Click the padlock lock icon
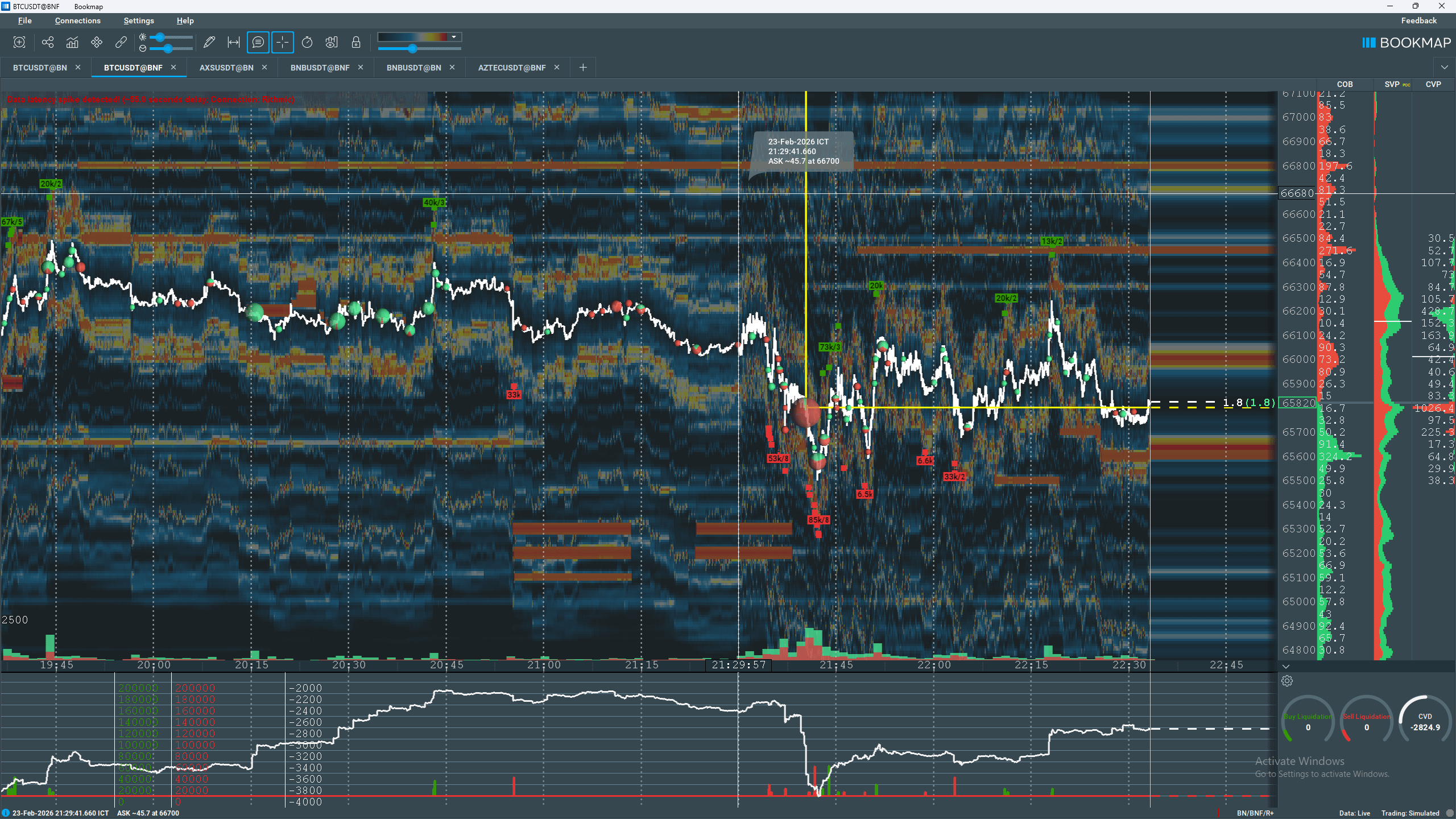The width and height of the screenshot is (1456, 819). point(356,42)
